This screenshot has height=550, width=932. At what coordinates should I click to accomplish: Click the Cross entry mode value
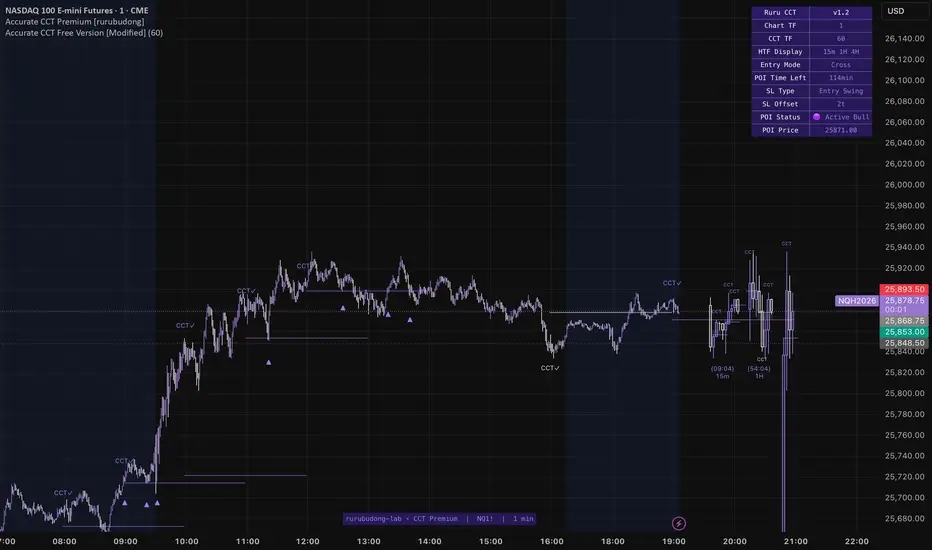click(840, 65)
